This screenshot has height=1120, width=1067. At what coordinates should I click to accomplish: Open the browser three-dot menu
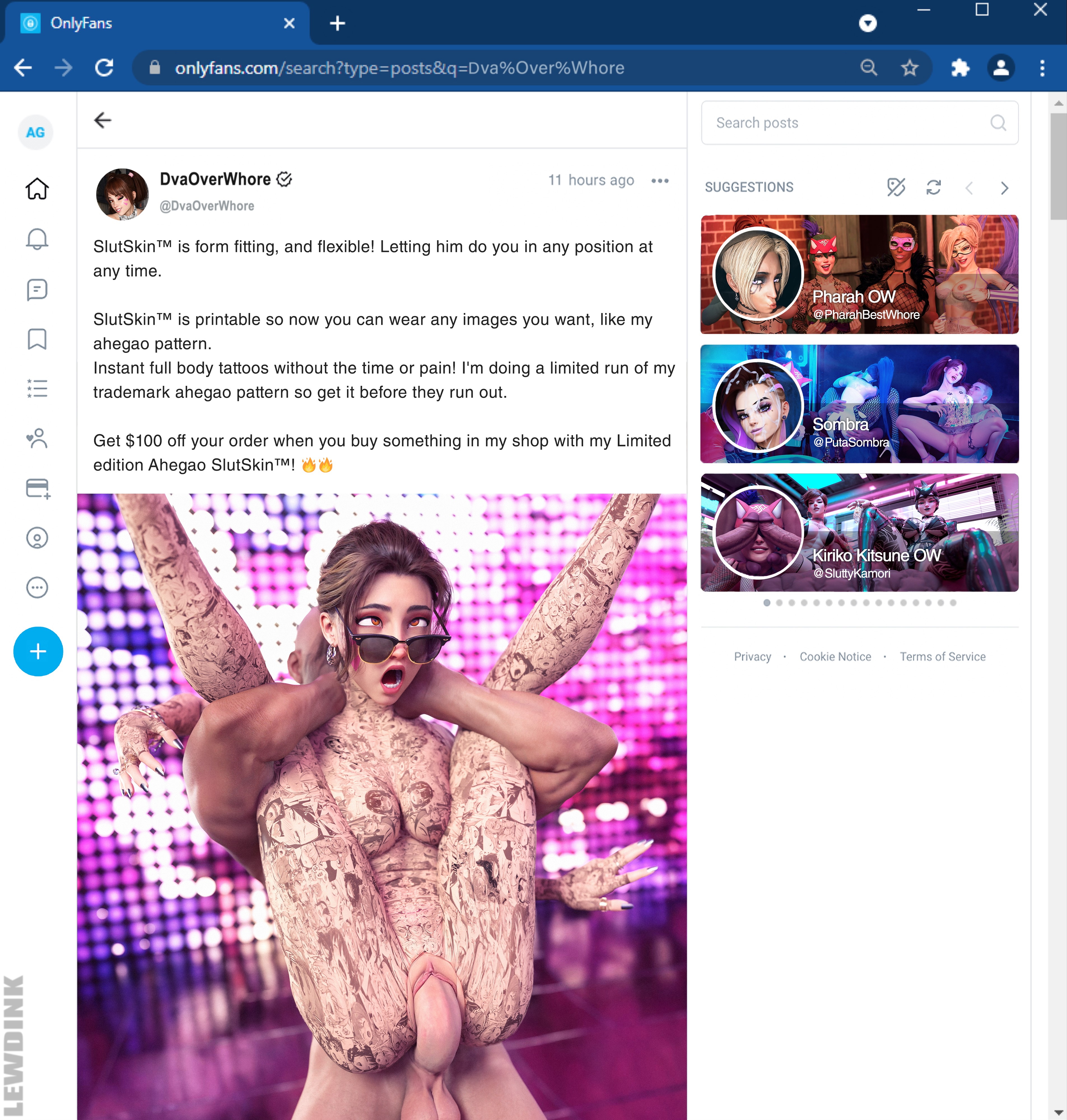click(1042, 68)
